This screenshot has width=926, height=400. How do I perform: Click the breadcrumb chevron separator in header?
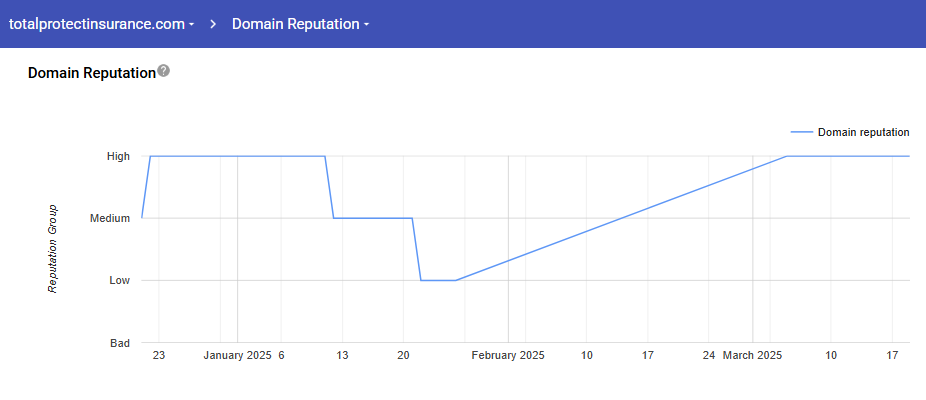(x=213, y=24)
